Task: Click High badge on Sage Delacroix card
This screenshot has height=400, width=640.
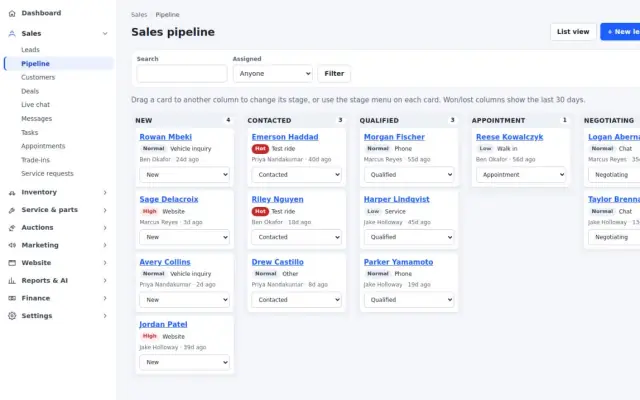Action: (x=149, y=211)
